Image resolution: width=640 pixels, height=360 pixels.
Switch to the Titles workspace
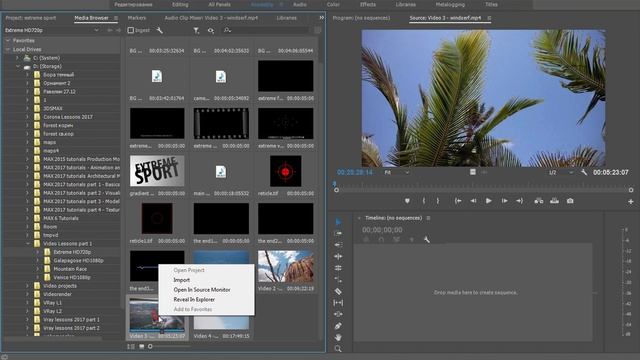pyautogui.click(x=491, y=4)
